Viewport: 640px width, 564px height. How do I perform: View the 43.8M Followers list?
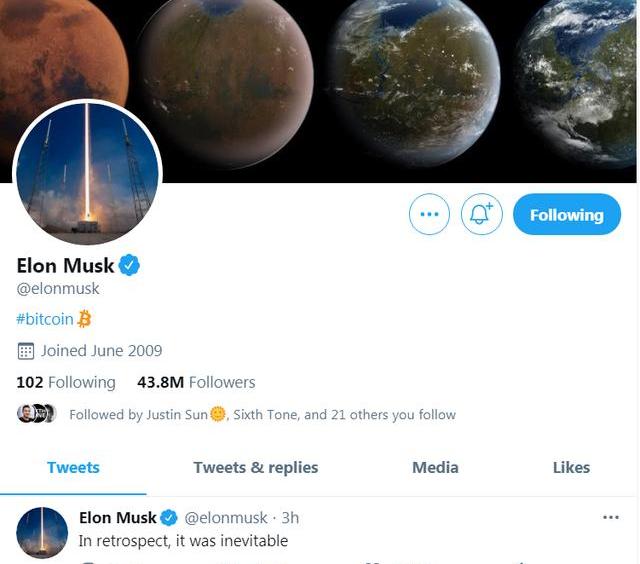pyautogui.click(x=196, y=382)
